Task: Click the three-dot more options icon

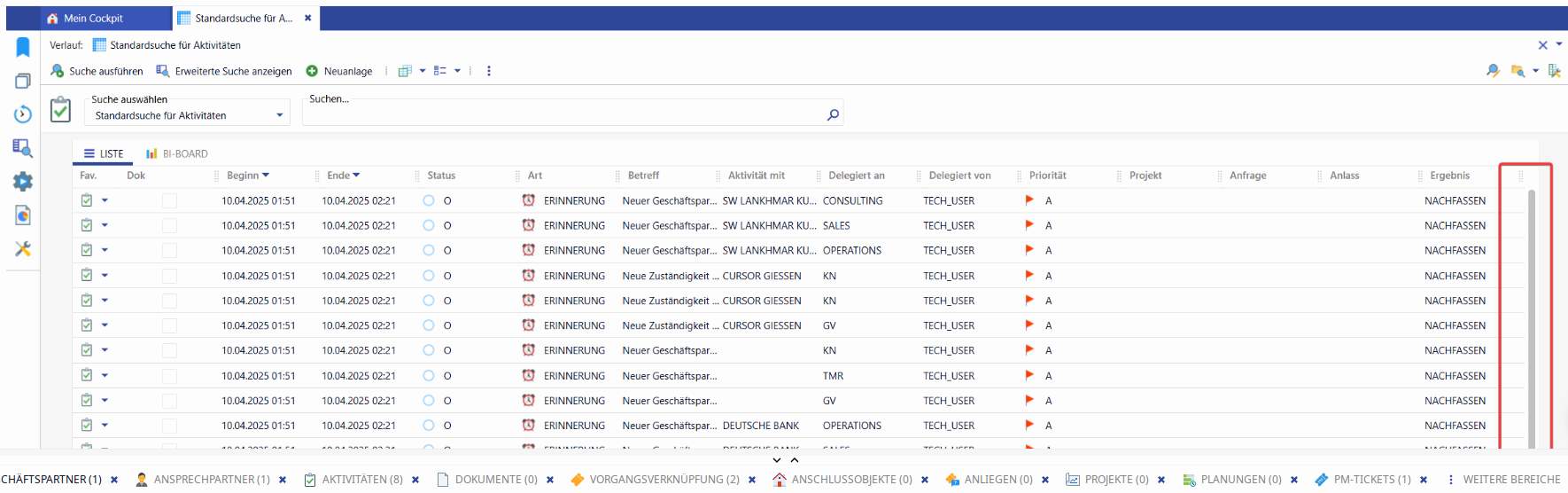Action: pos(489,71)
